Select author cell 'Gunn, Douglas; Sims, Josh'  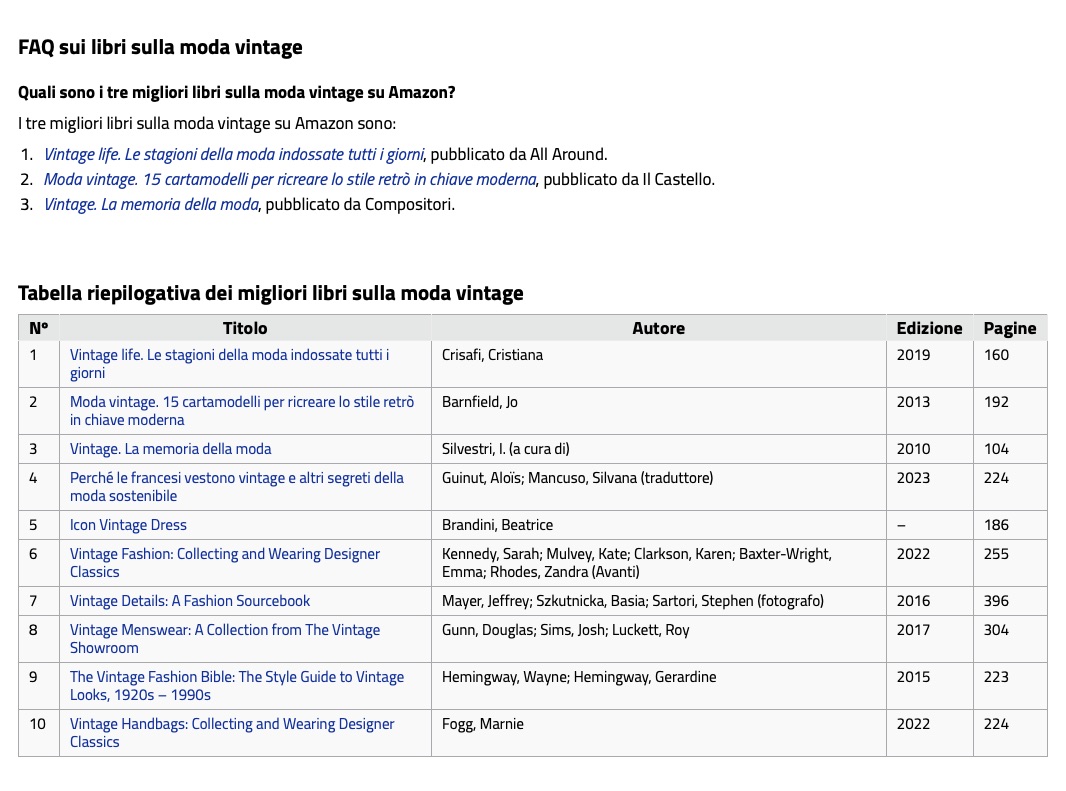659,639
